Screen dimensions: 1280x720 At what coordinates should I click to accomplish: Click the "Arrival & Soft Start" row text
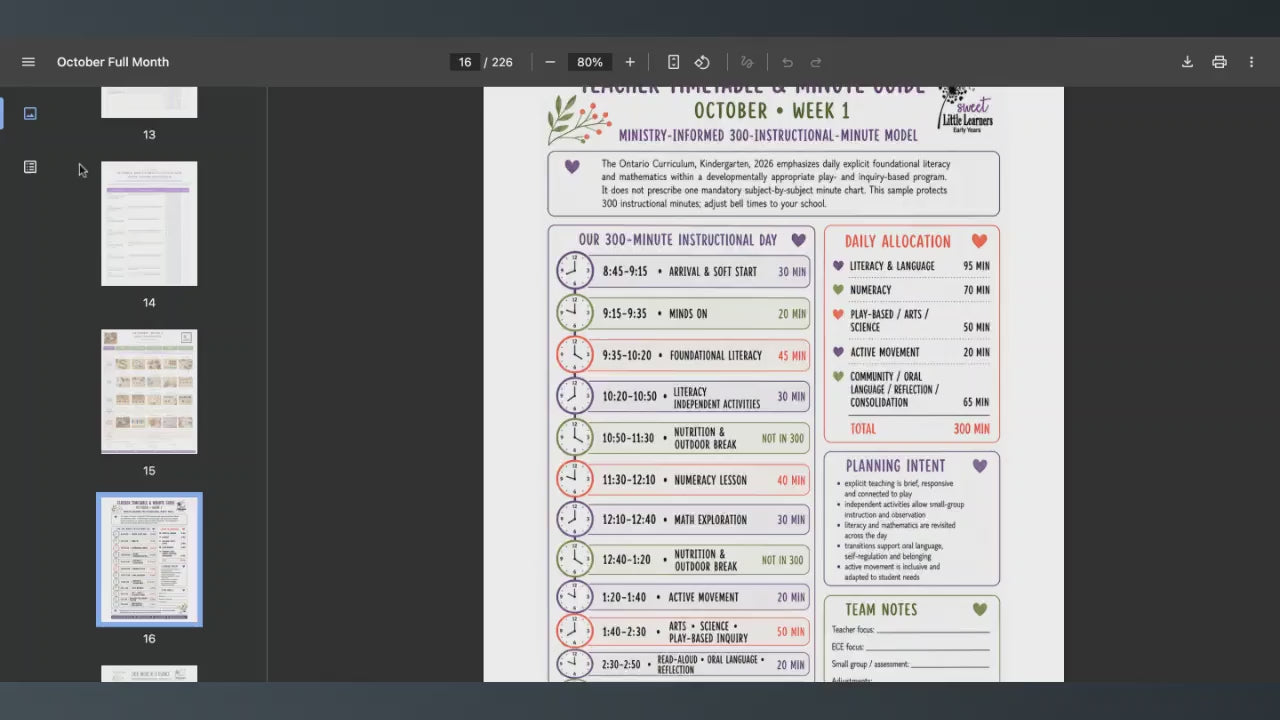[713, 272]
